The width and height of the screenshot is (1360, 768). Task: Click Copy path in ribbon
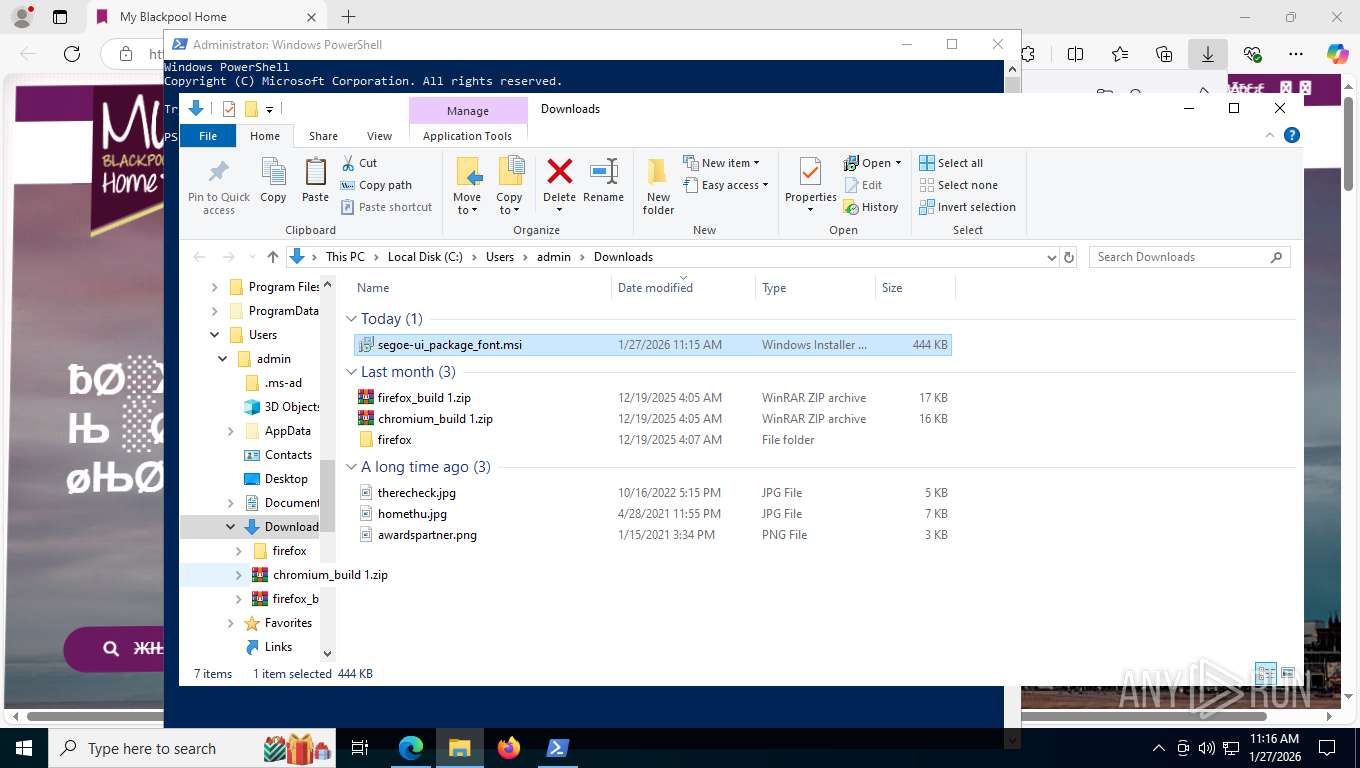376,185
